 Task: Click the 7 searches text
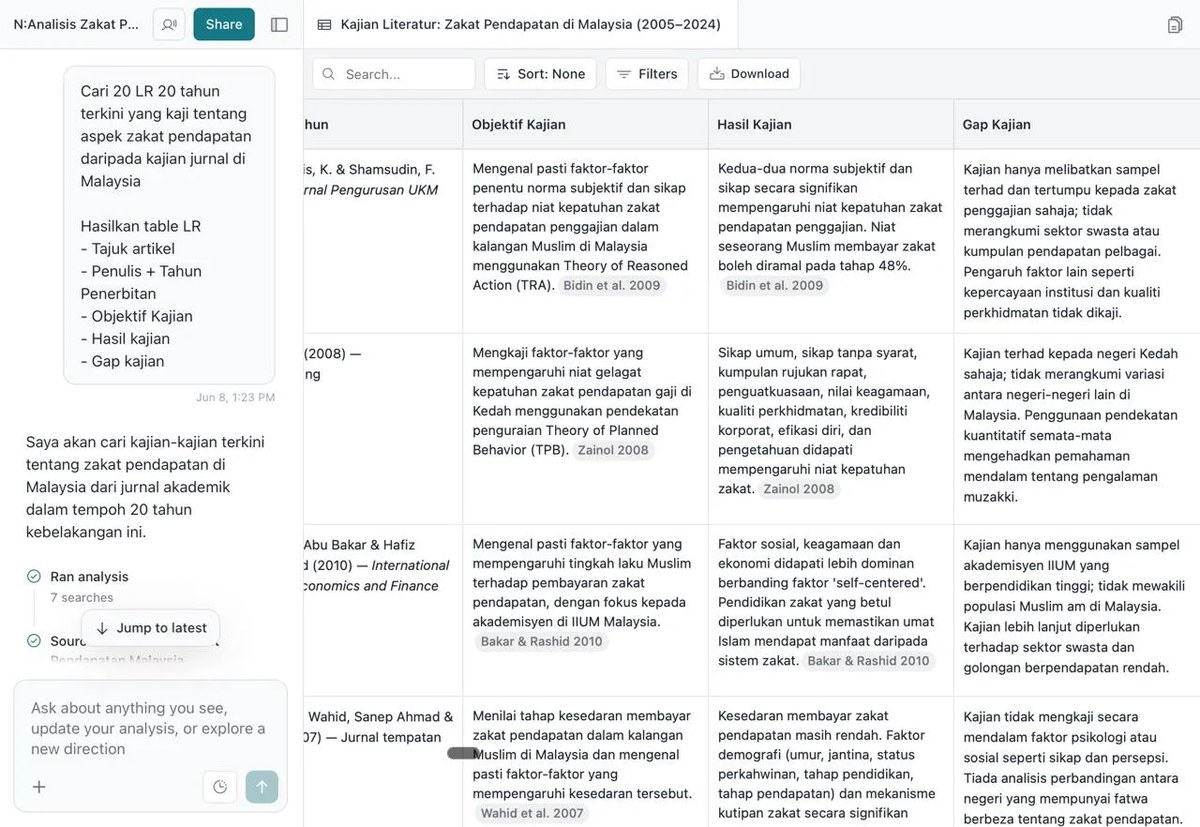pyautogui.click(x=82, y=597)
